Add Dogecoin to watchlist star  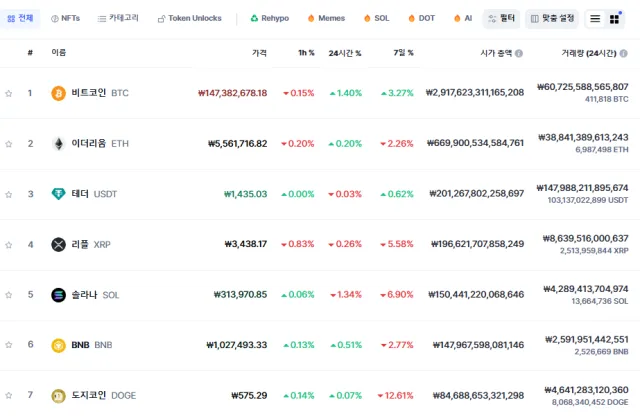(x=9, y=396)
